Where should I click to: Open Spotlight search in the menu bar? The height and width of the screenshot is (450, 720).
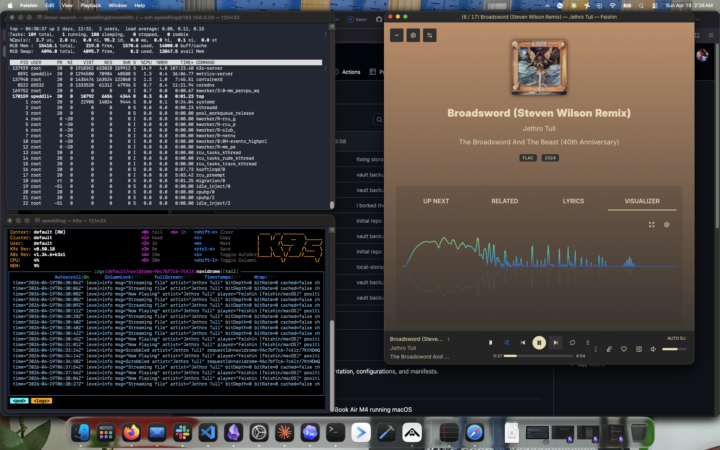coord(641,6)
